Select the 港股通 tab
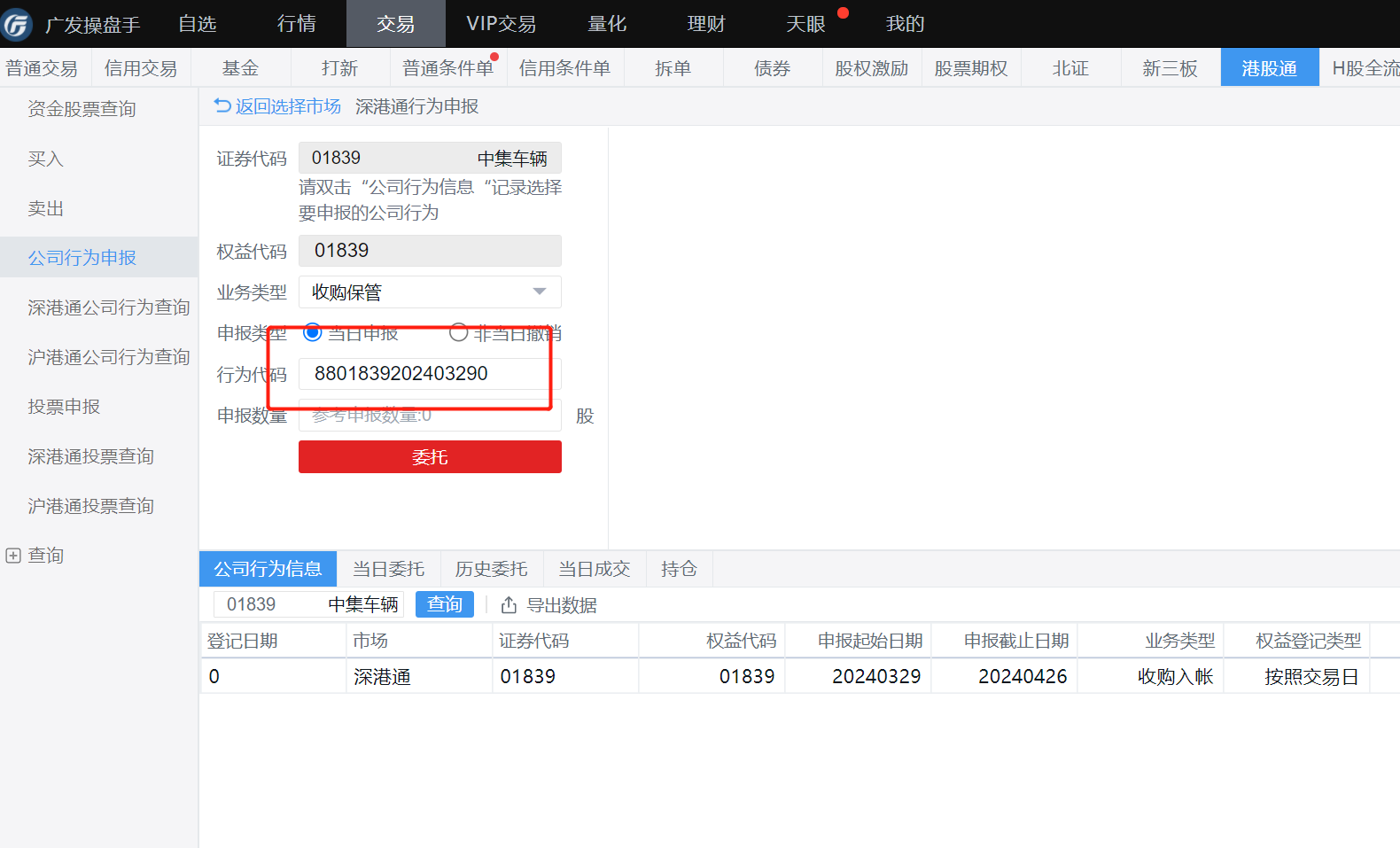Screen dimensions: 1400x848 tap(1270, 68)
